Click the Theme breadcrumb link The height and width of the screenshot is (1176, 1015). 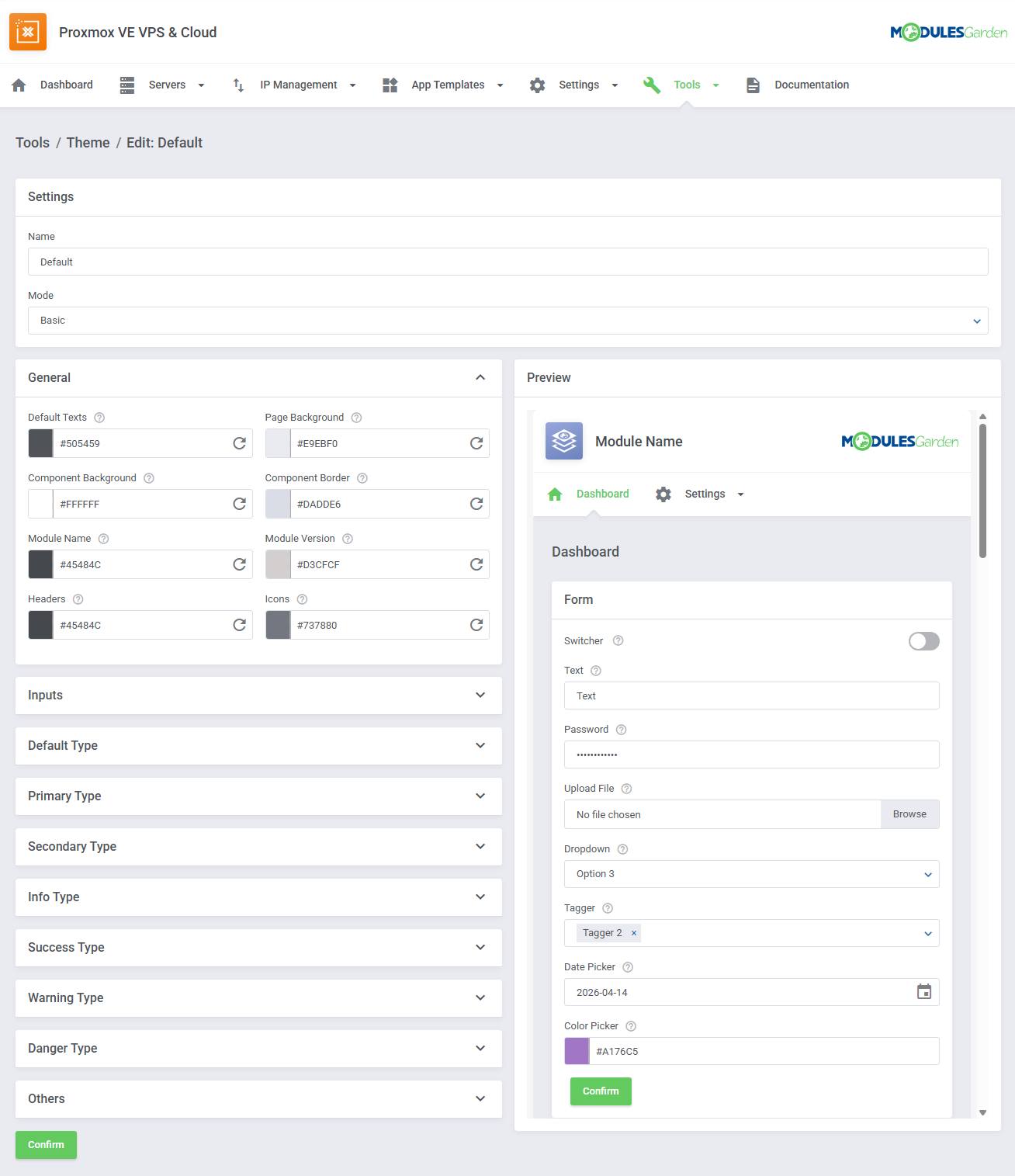click(x=88, y=143)
